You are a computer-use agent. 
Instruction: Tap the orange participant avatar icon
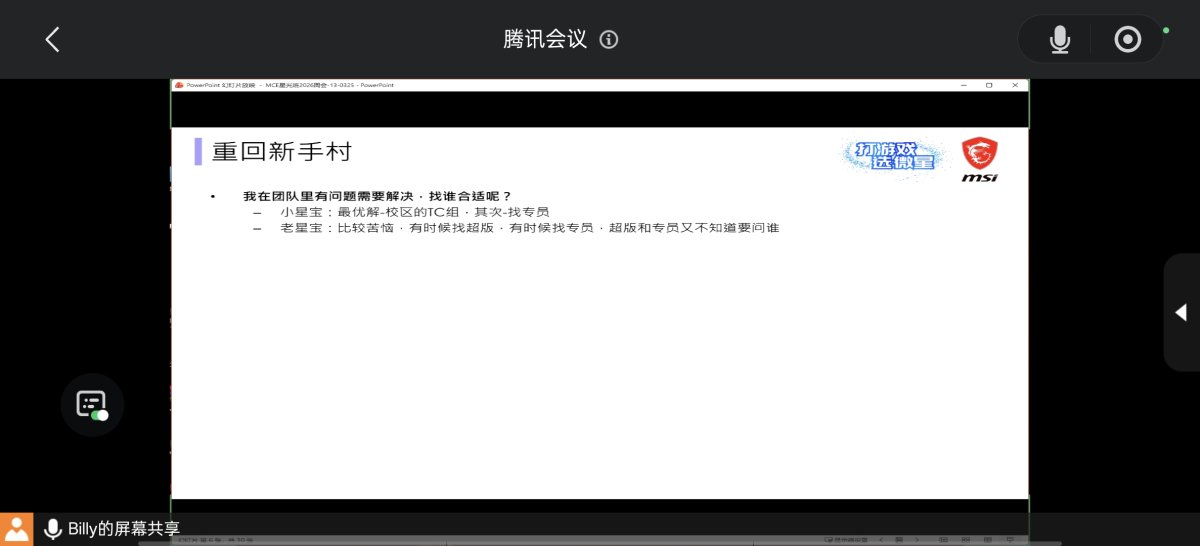coord(16,529)
